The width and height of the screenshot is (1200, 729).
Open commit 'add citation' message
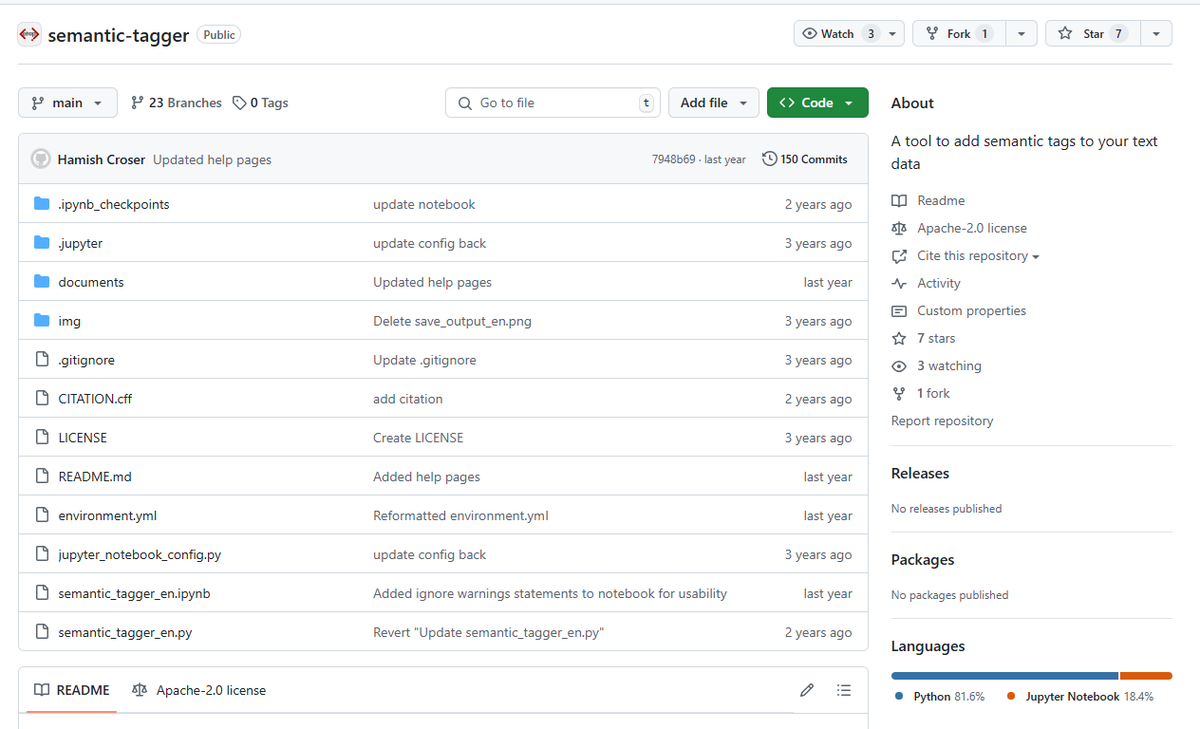[x=408, y=398]
